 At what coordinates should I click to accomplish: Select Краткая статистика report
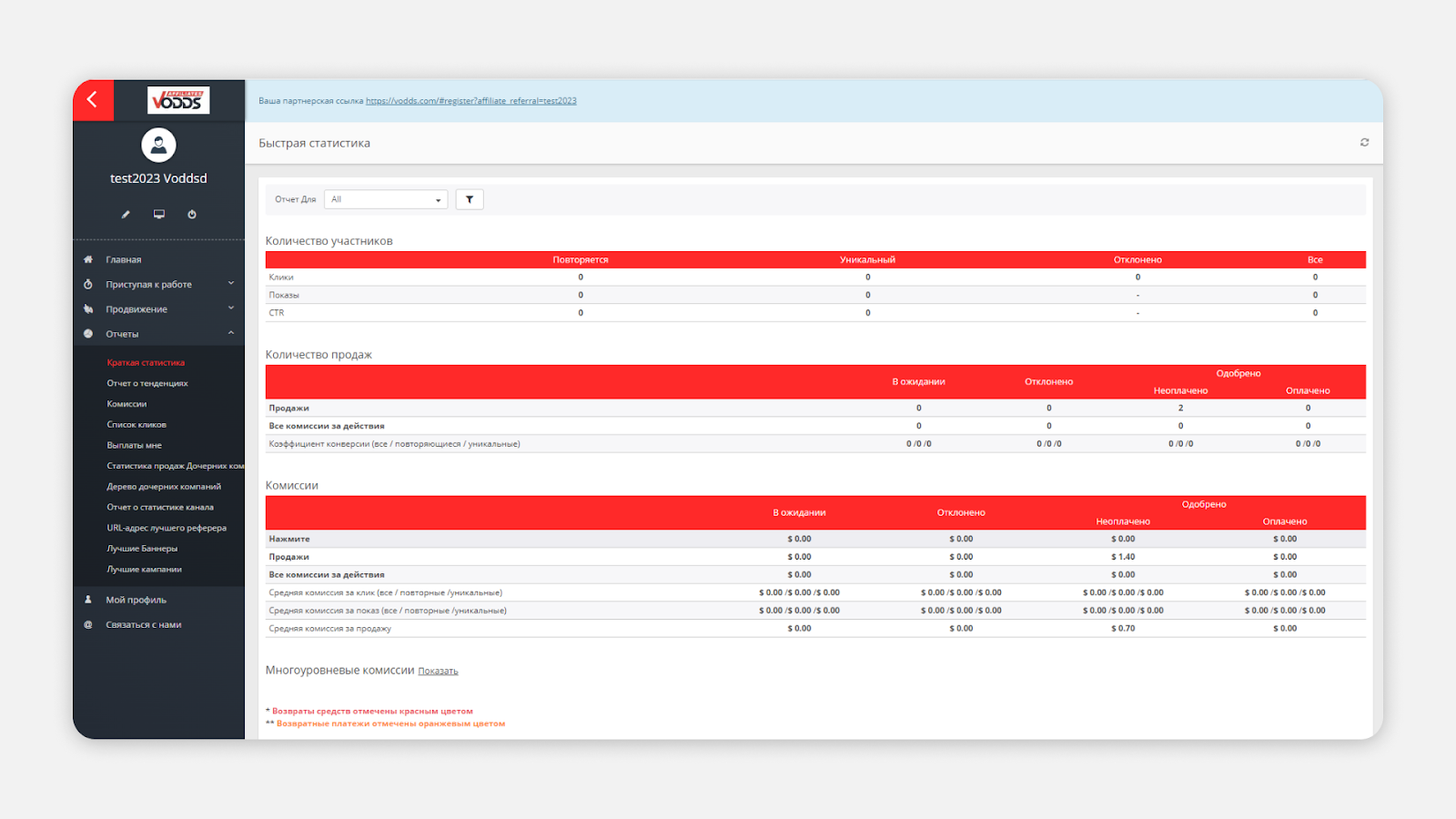point(146,362)
